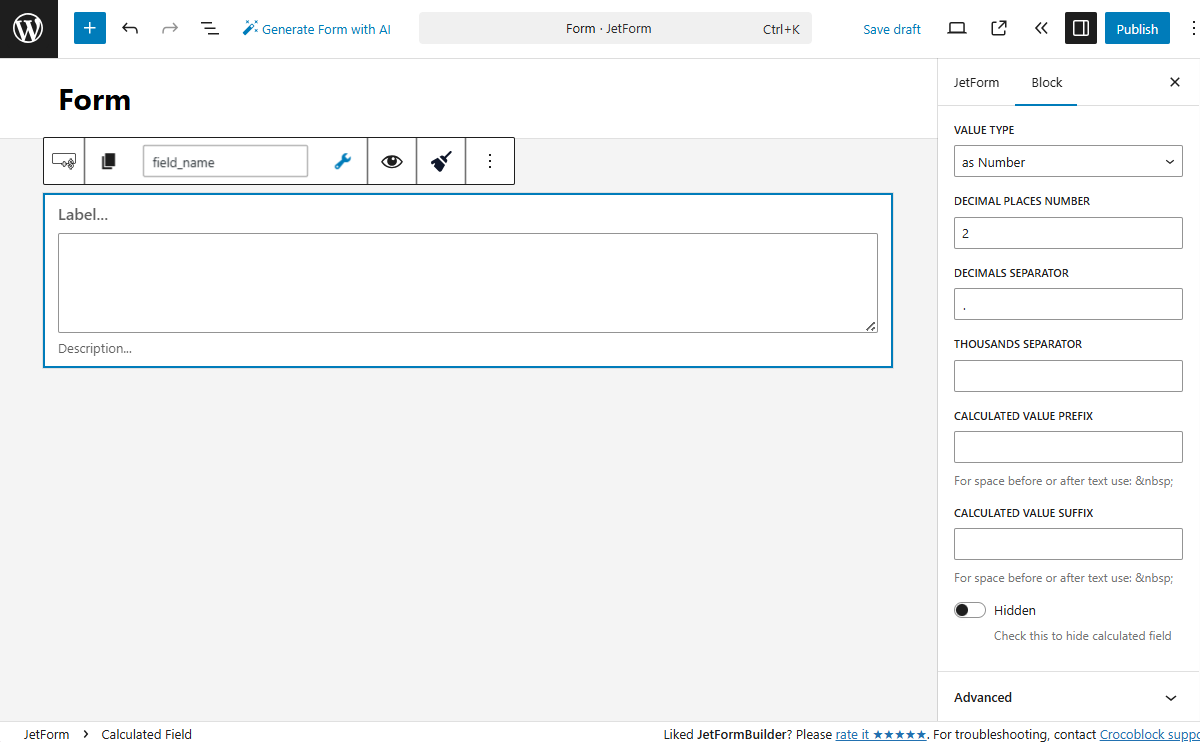Open the device preview laptop icon
This screenshot has height=742, width=1200.
pos(957,28)
